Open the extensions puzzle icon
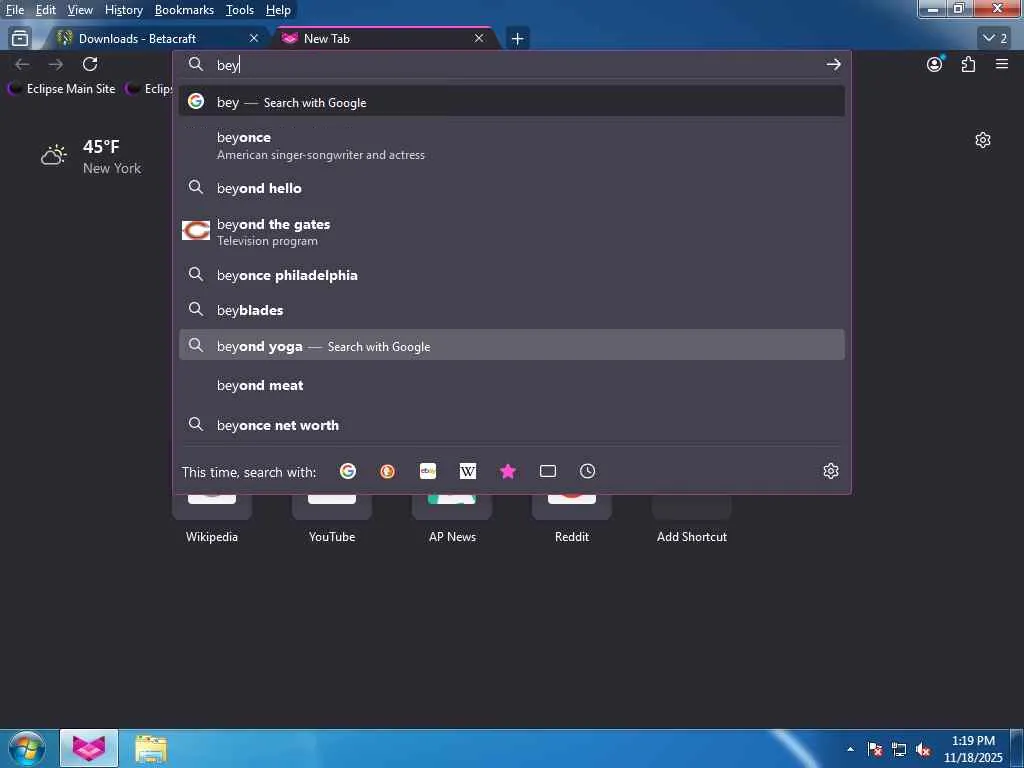 [x=968, y=64]
